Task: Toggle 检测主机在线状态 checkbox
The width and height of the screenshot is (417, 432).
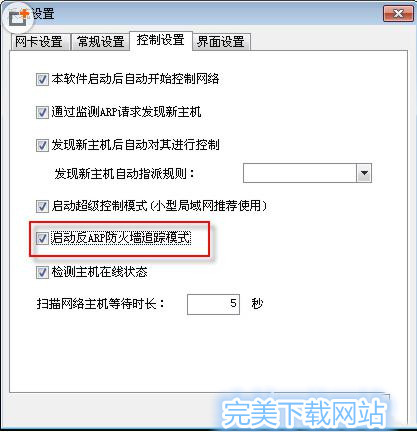Action: (42, 272)
